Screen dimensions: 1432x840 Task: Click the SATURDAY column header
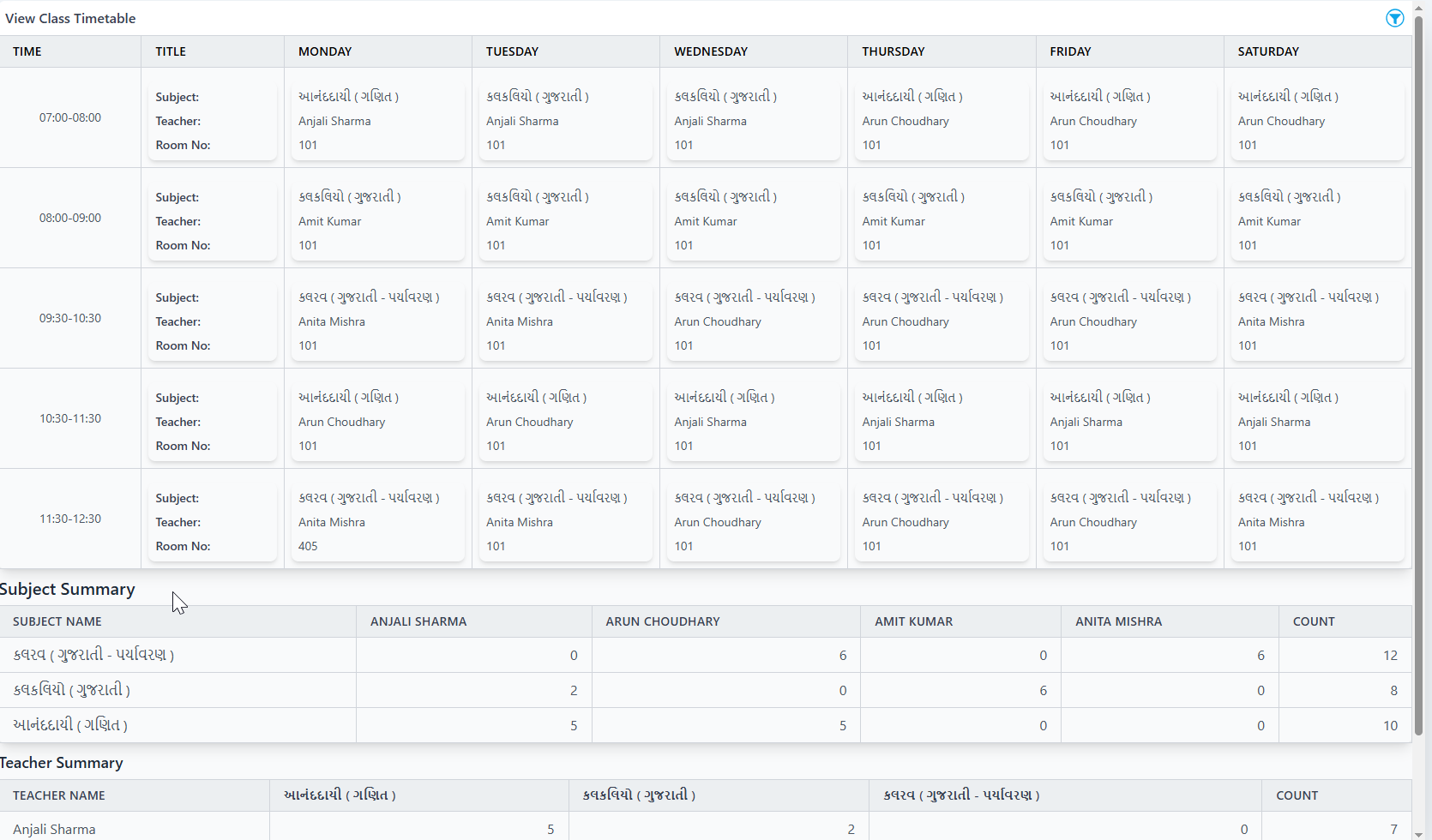1267,51
